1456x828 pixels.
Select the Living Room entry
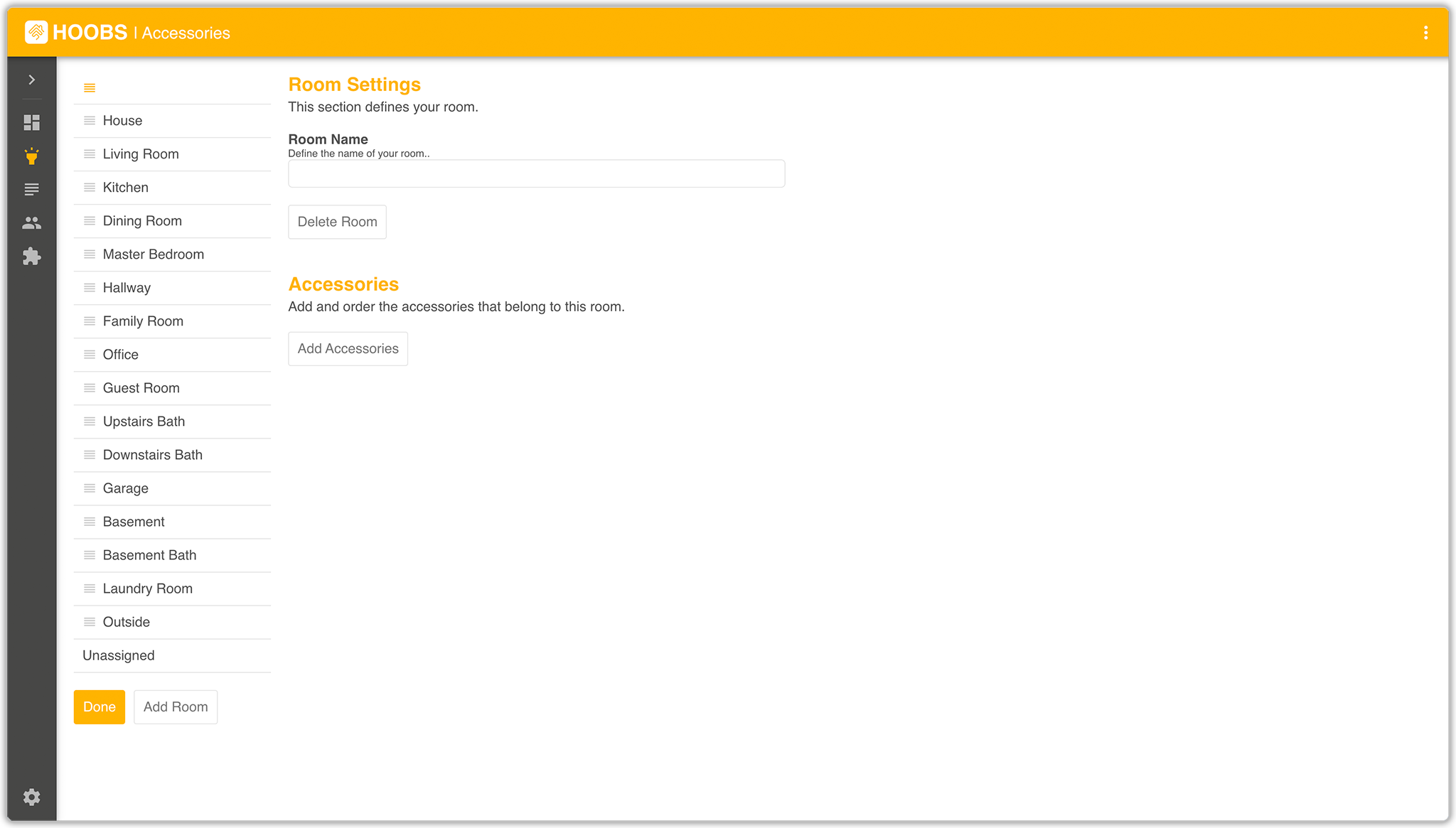point(141,154)
